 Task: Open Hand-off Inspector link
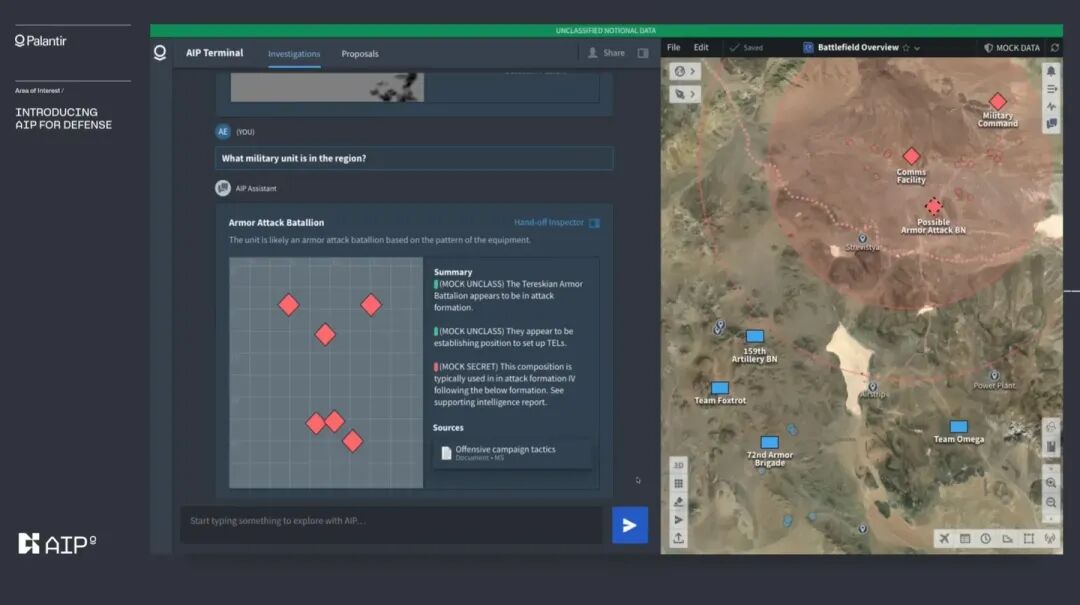coord(549,223)
